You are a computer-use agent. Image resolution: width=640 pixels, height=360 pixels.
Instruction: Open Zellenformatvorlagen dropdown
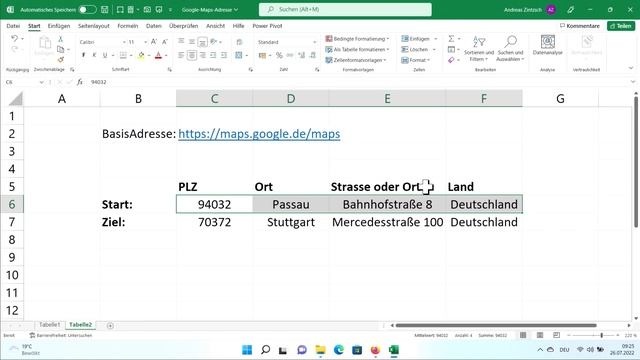356,60
